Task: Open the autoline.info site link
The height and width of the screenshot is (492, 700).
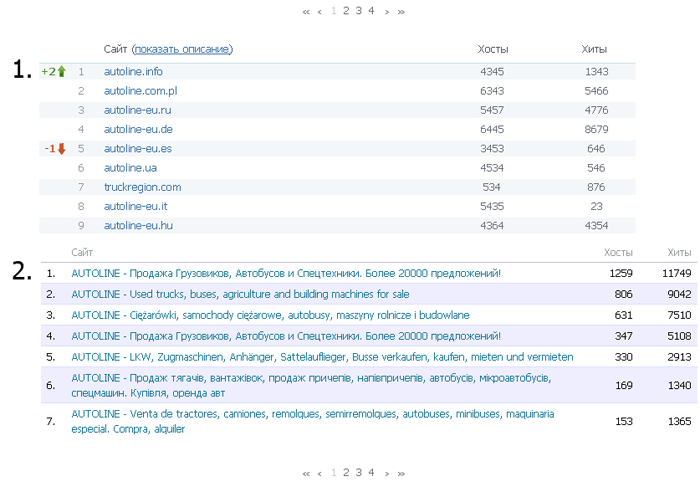Action: click(133, 72)
